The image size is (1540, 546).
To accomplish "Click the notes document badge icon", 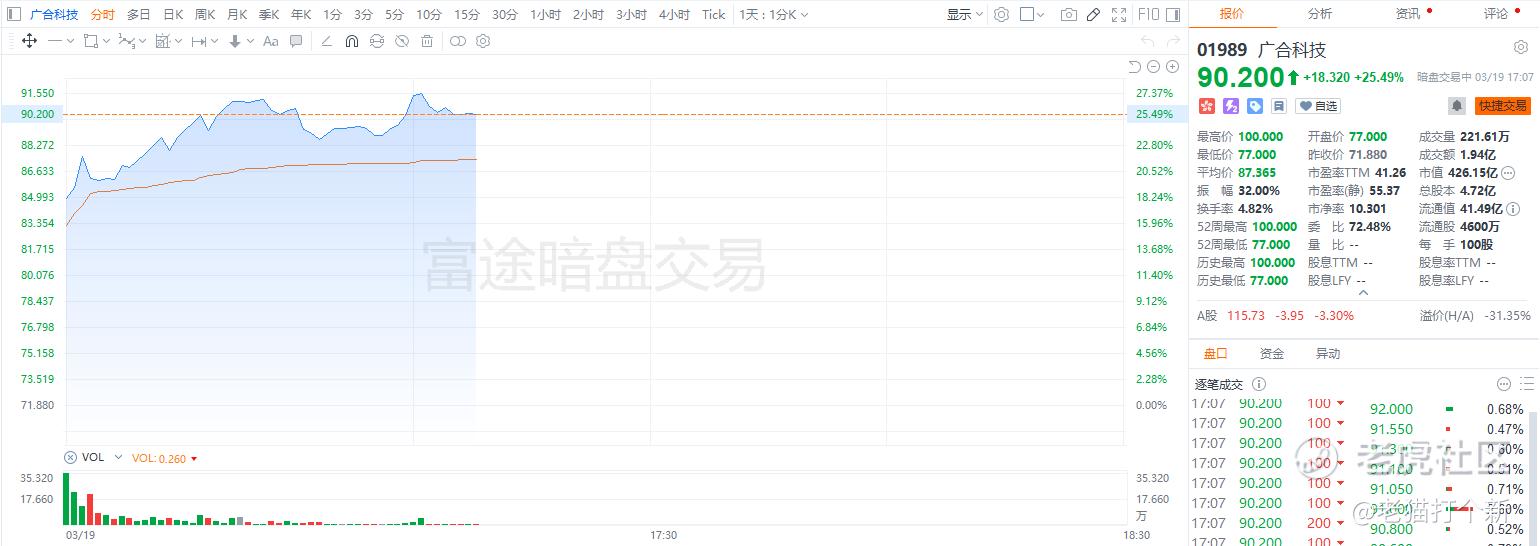I will (1279, 106).
